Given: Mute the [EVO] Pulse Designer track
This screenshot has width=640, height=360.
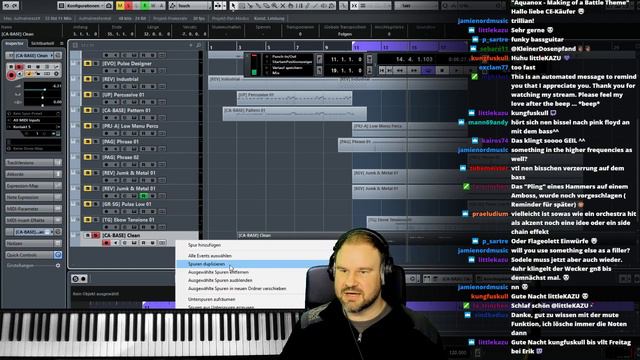Looking at the screenshot, I should click(87, 64).
